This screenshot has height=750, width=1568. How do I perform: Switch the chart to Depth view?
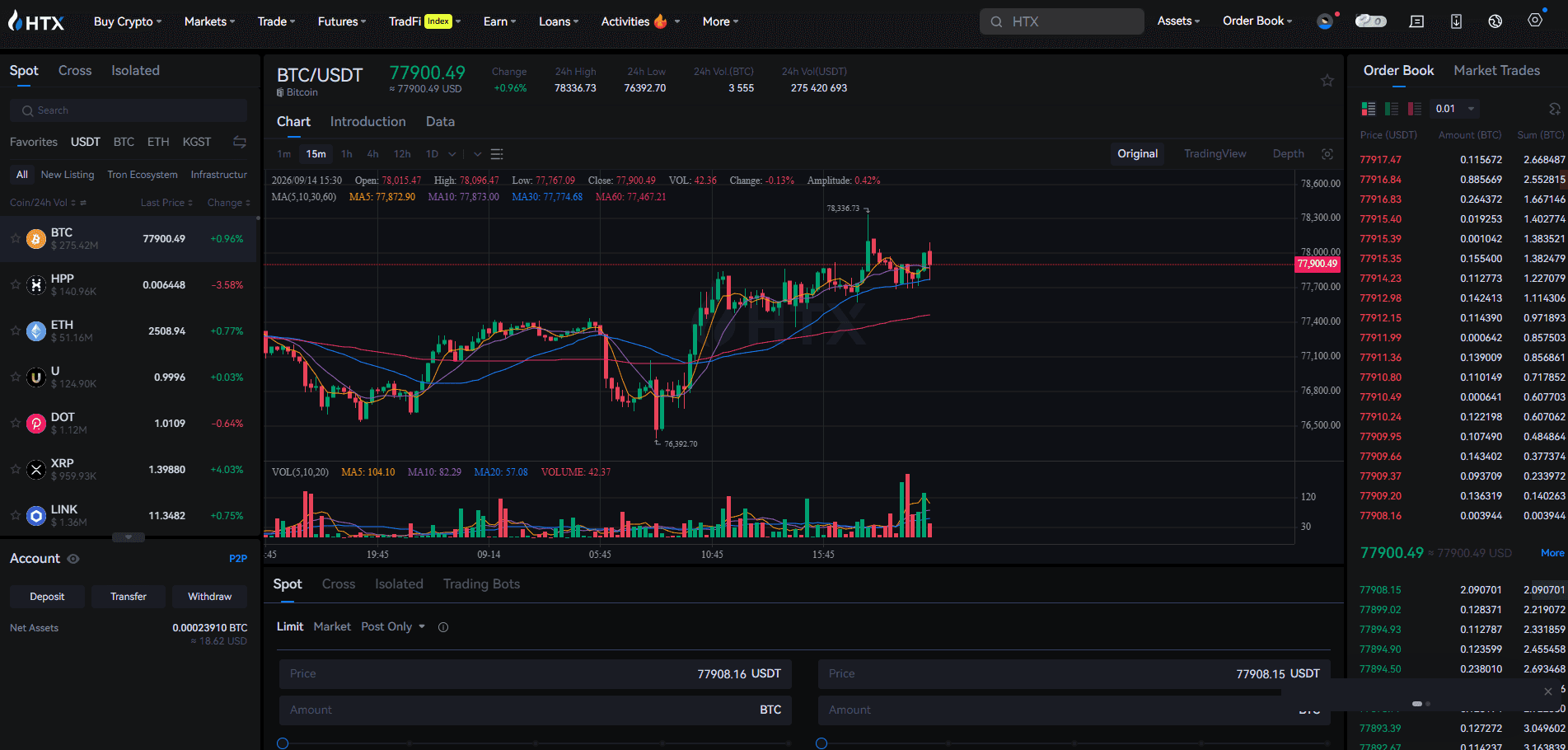pos(1288,154)
